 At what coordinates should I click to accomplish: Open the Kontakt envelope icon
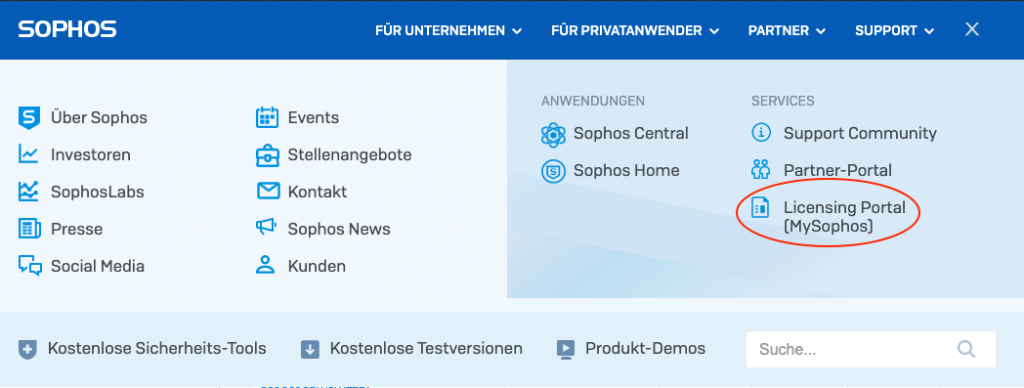(266, 192)
